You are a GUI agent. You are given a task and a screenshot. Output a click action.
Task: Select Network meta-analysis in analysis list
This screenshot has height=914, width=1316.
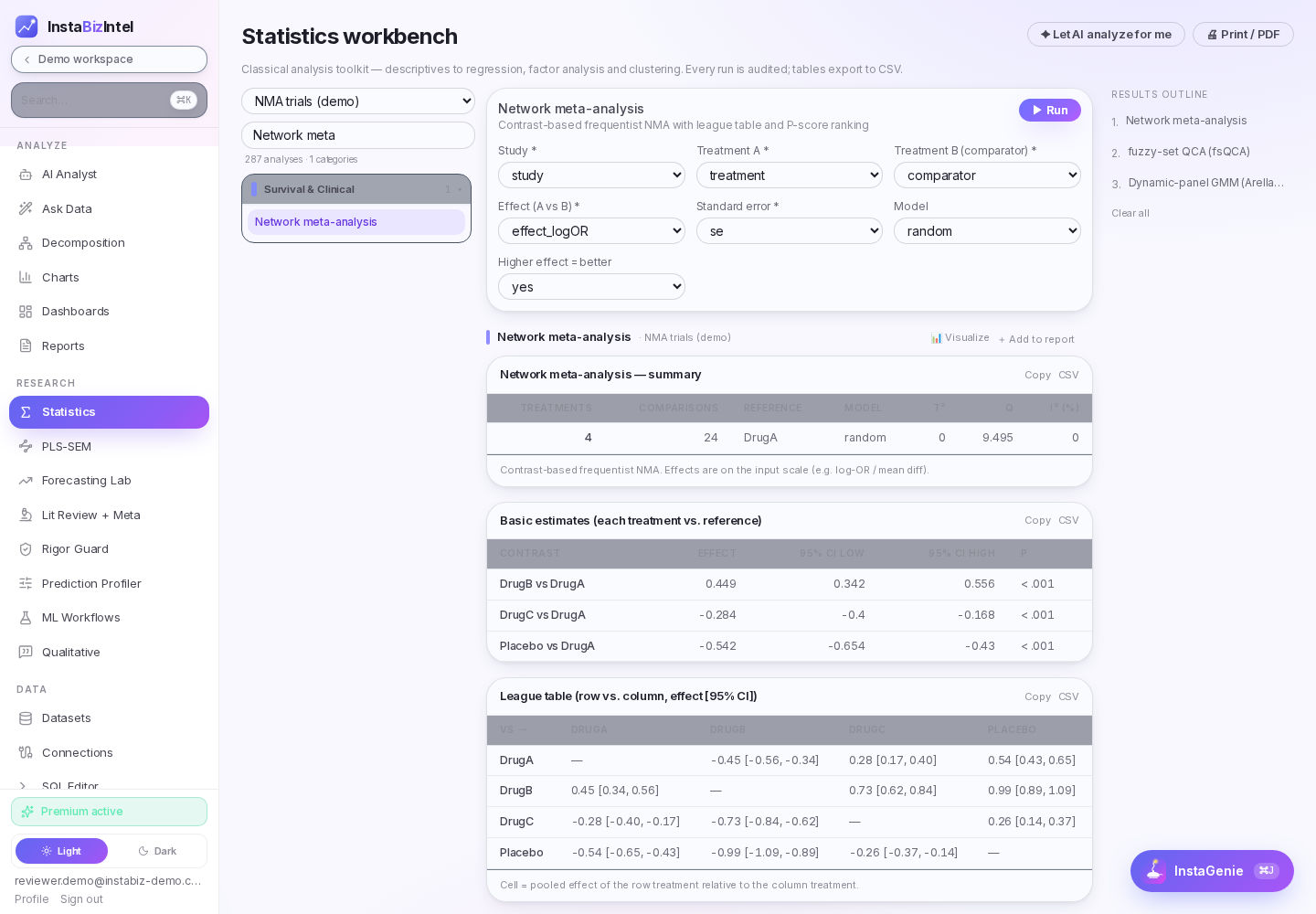pos(356,222)
